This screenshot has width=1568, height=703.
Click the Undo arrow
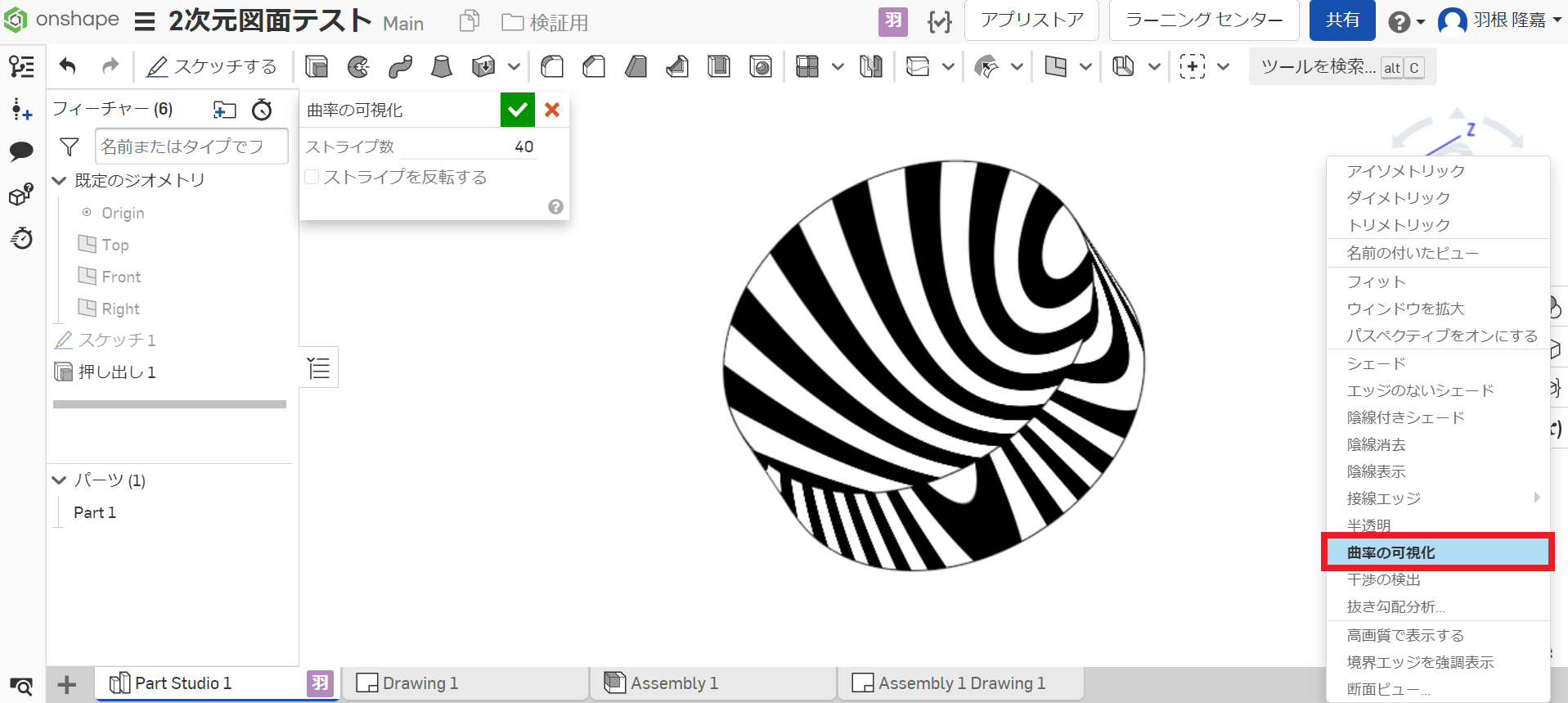pyautogui.click(x=68, y=66)
